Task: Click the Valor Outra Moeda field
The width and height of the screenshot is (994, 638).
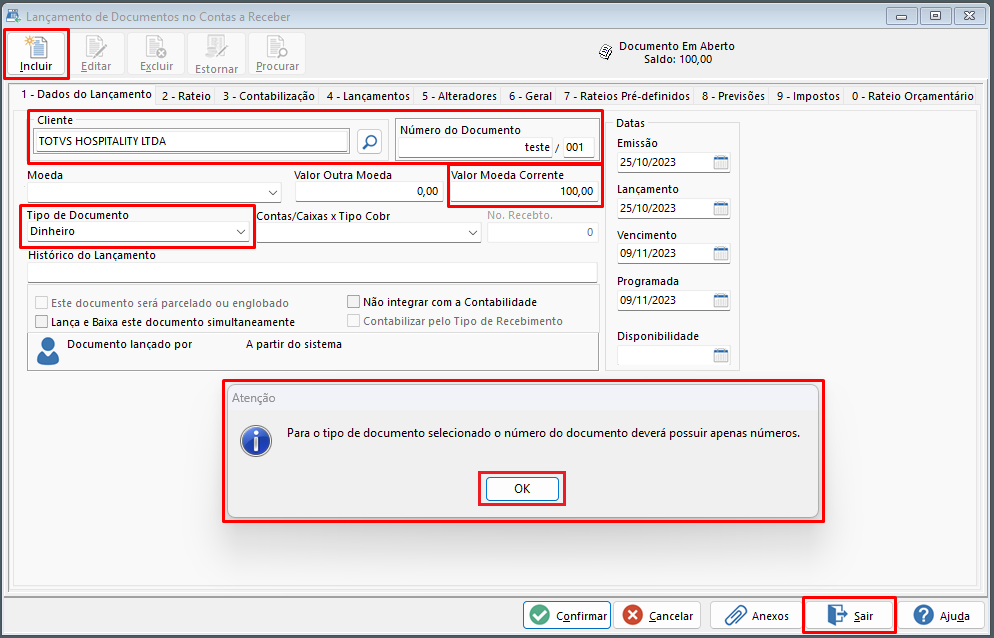Action: [x=369, y=192]
